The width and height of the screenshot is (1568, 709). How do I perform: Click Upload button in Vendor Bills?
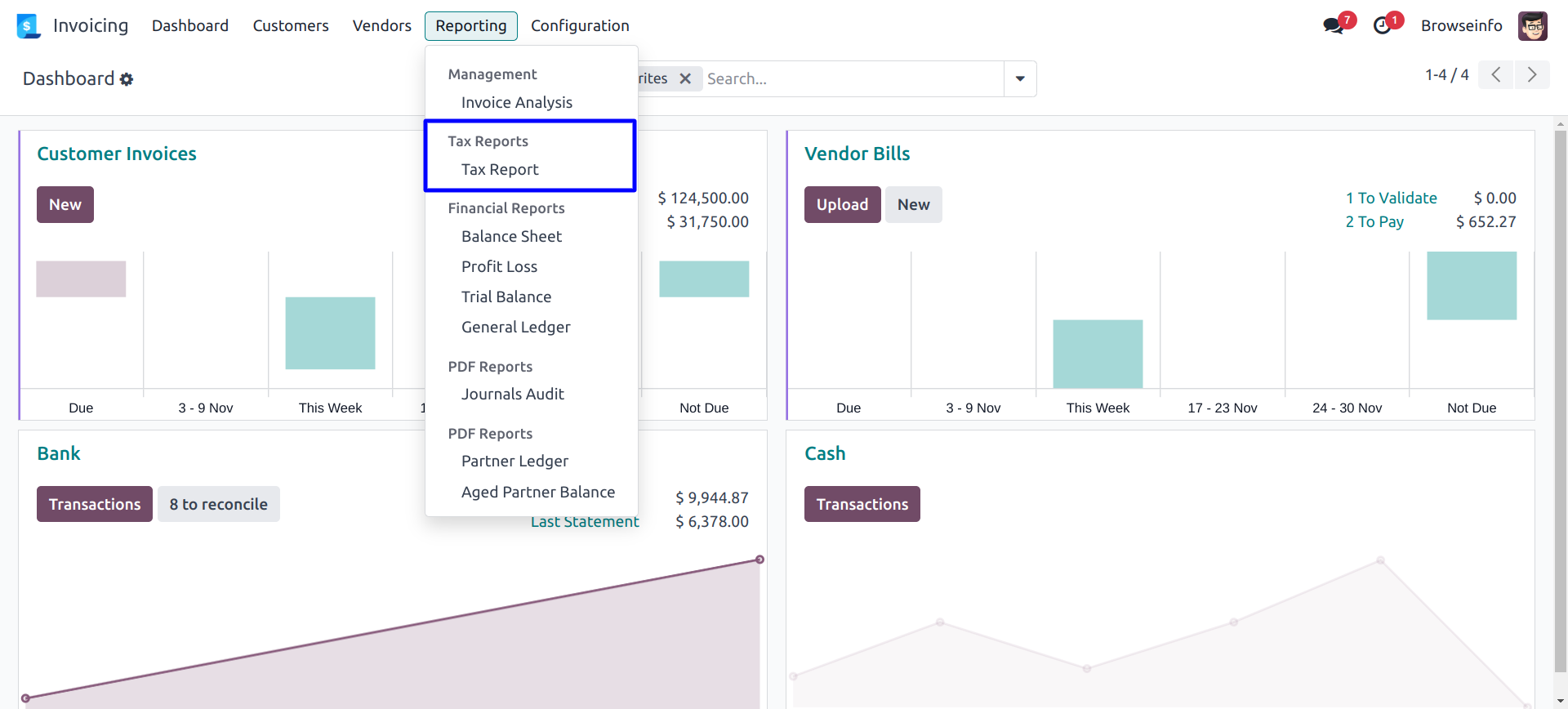[x=842, y=205]
